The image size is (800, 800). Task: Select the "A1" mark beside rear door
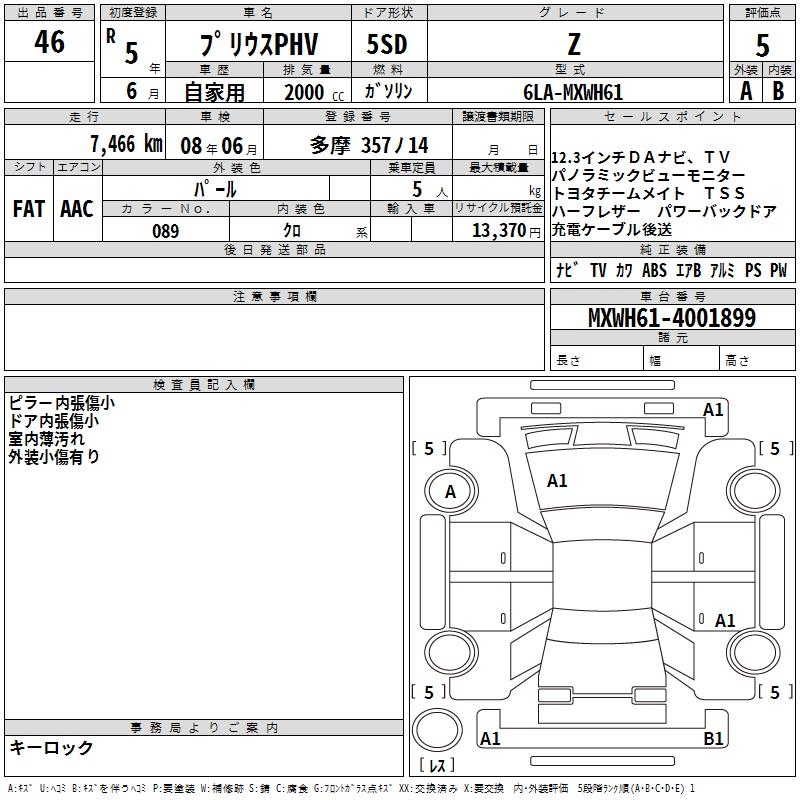tap(725, 621)
